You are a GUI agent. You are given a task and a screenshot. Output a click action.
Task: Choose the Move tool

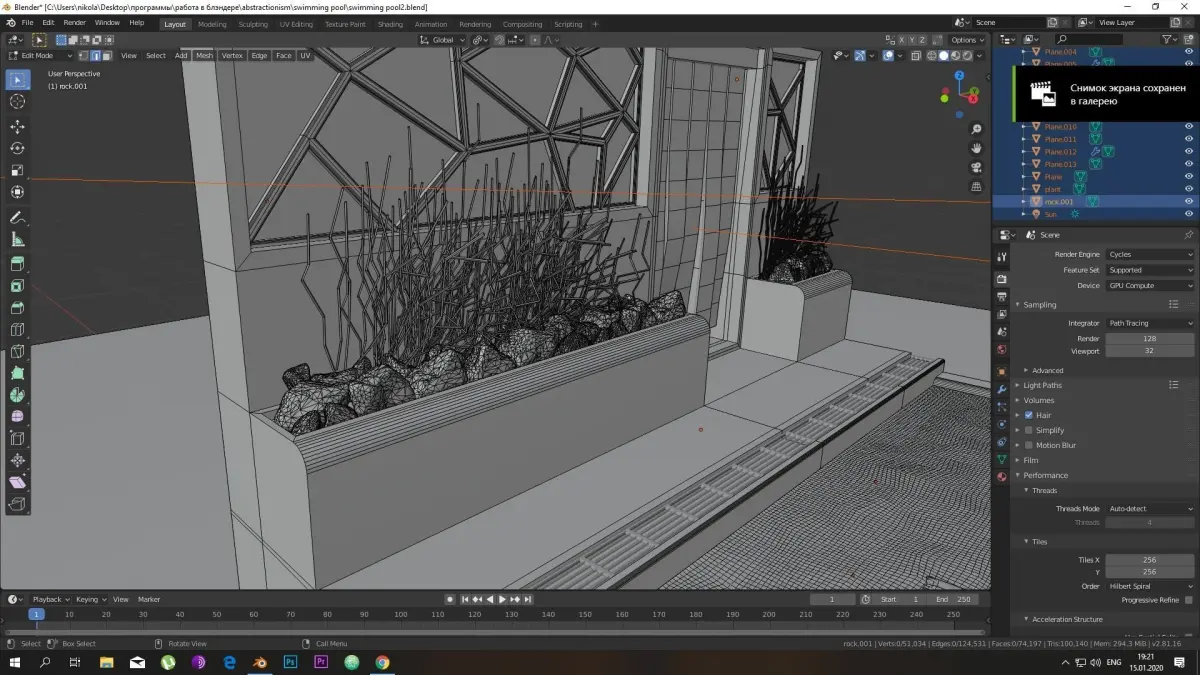click(17, 127)
